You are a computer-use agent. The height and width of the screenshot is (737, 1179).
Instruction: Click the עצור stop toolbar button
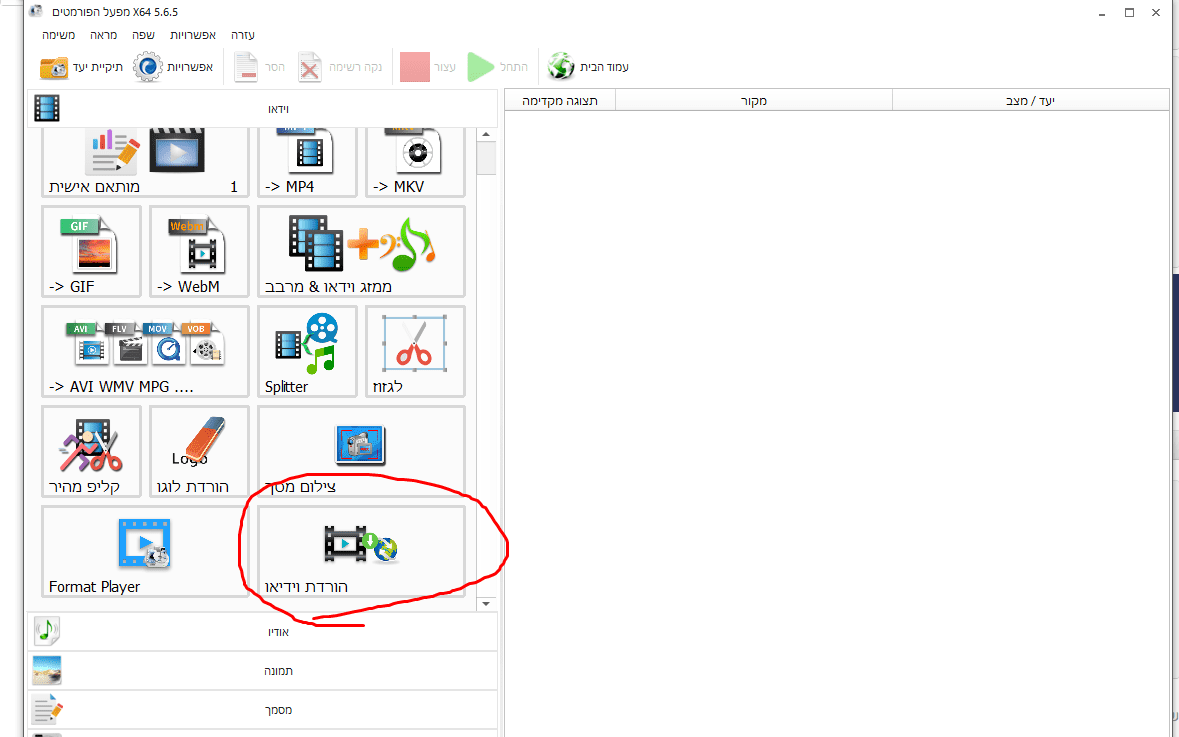click(x=428, y=67)
